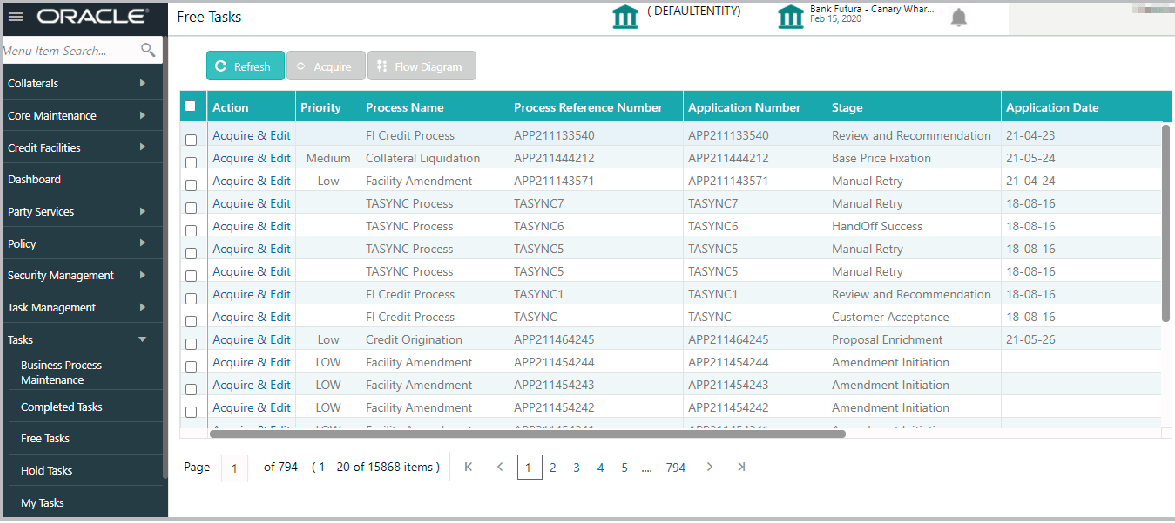
Task: Check the Credit Origination row checkbox
Action: coord(191,344)
